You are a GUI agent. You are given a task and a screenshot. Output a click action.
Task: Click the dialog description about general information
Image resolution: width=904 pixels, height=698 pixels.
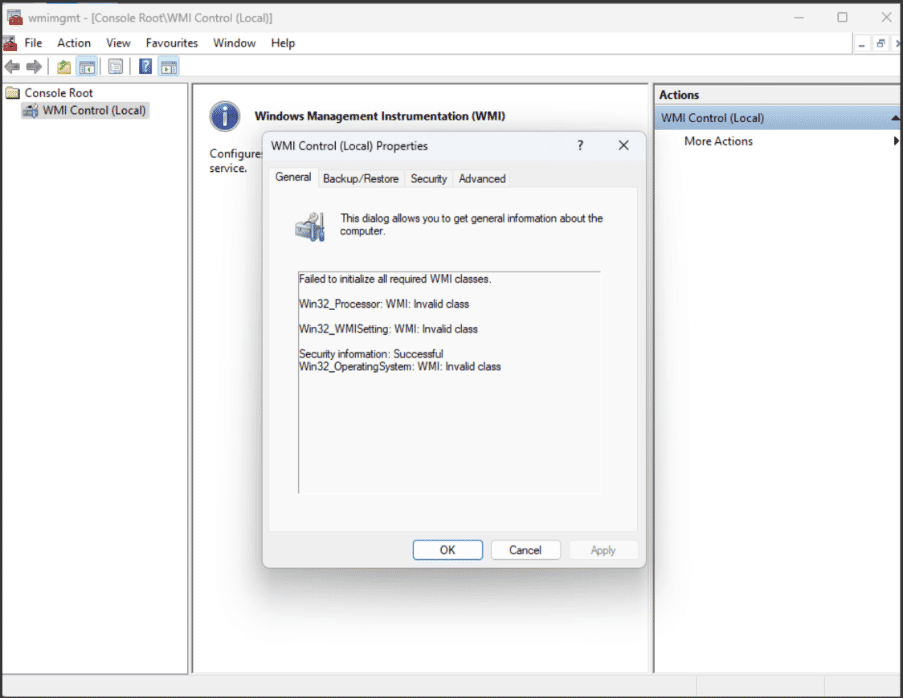tap(471, 224)
